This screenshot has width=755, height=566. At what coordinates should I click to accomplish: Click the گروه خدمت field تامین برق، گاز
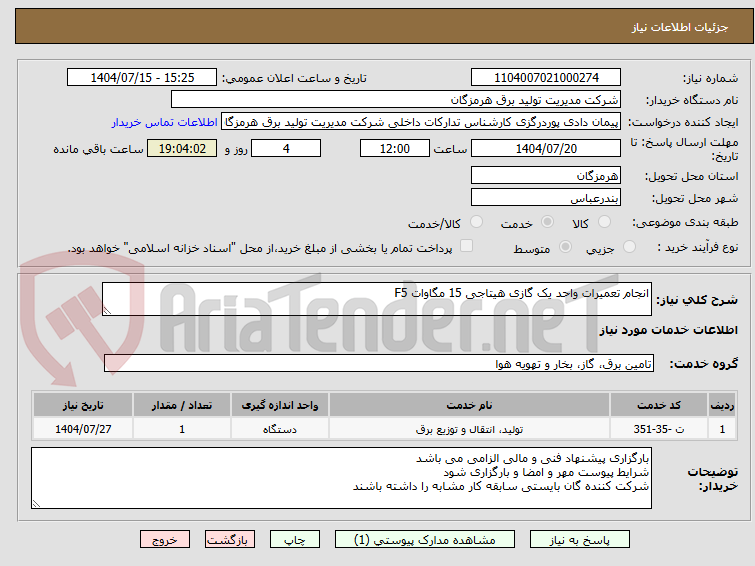(379, 364)
